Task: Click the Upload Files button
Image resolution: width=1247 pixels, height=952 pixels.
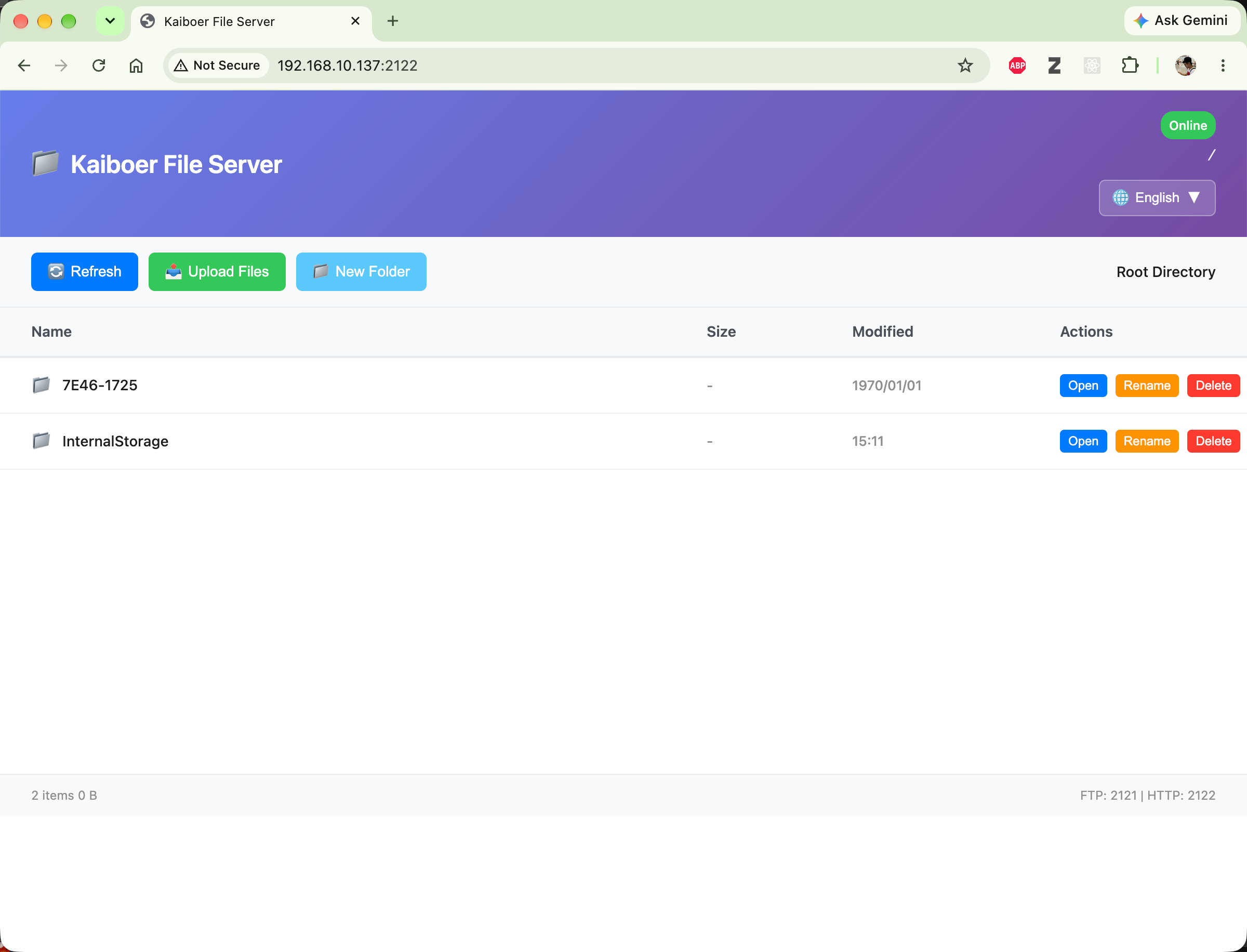Action: coord(217,272)
